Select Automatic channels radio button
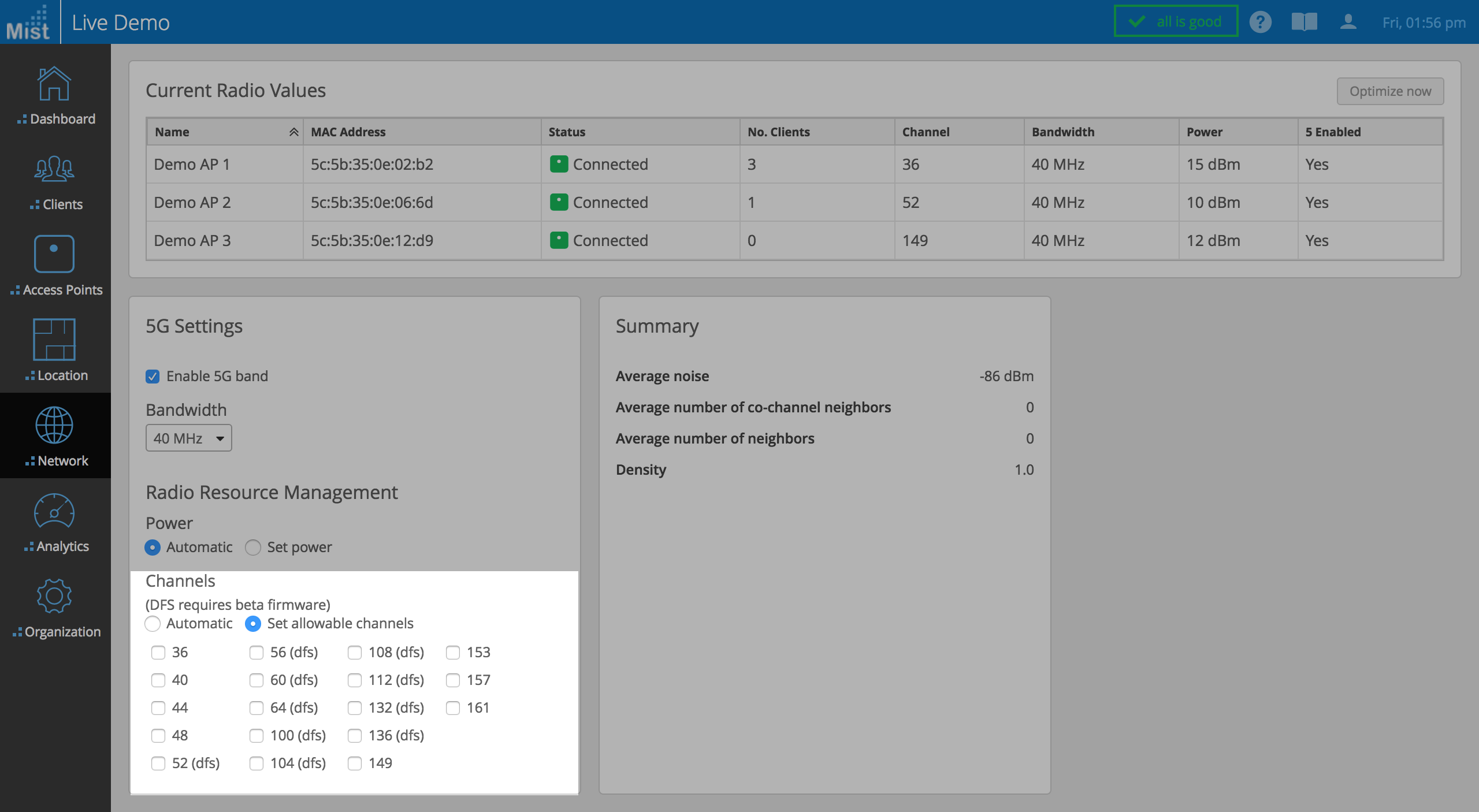 153,624
